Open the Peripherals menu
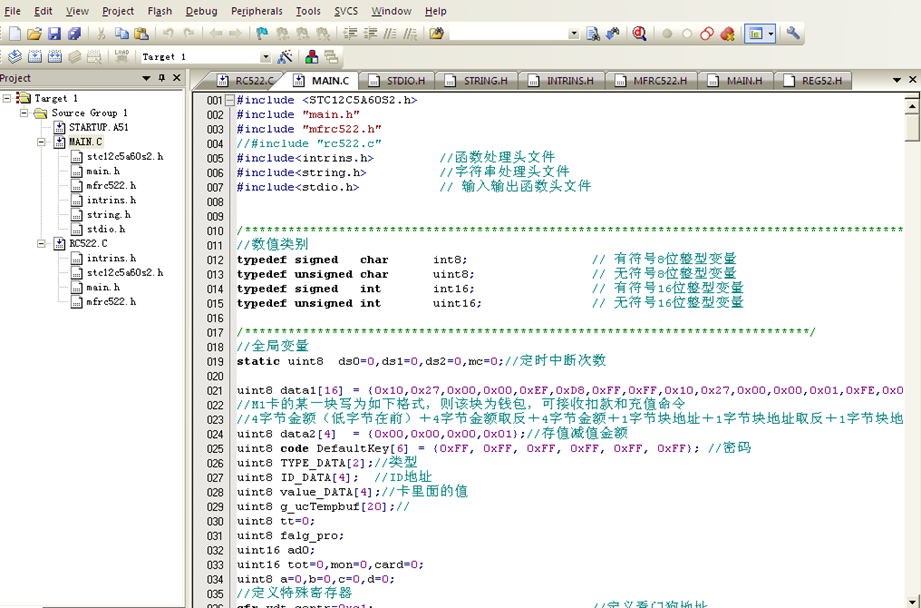 tap(256, 11)
